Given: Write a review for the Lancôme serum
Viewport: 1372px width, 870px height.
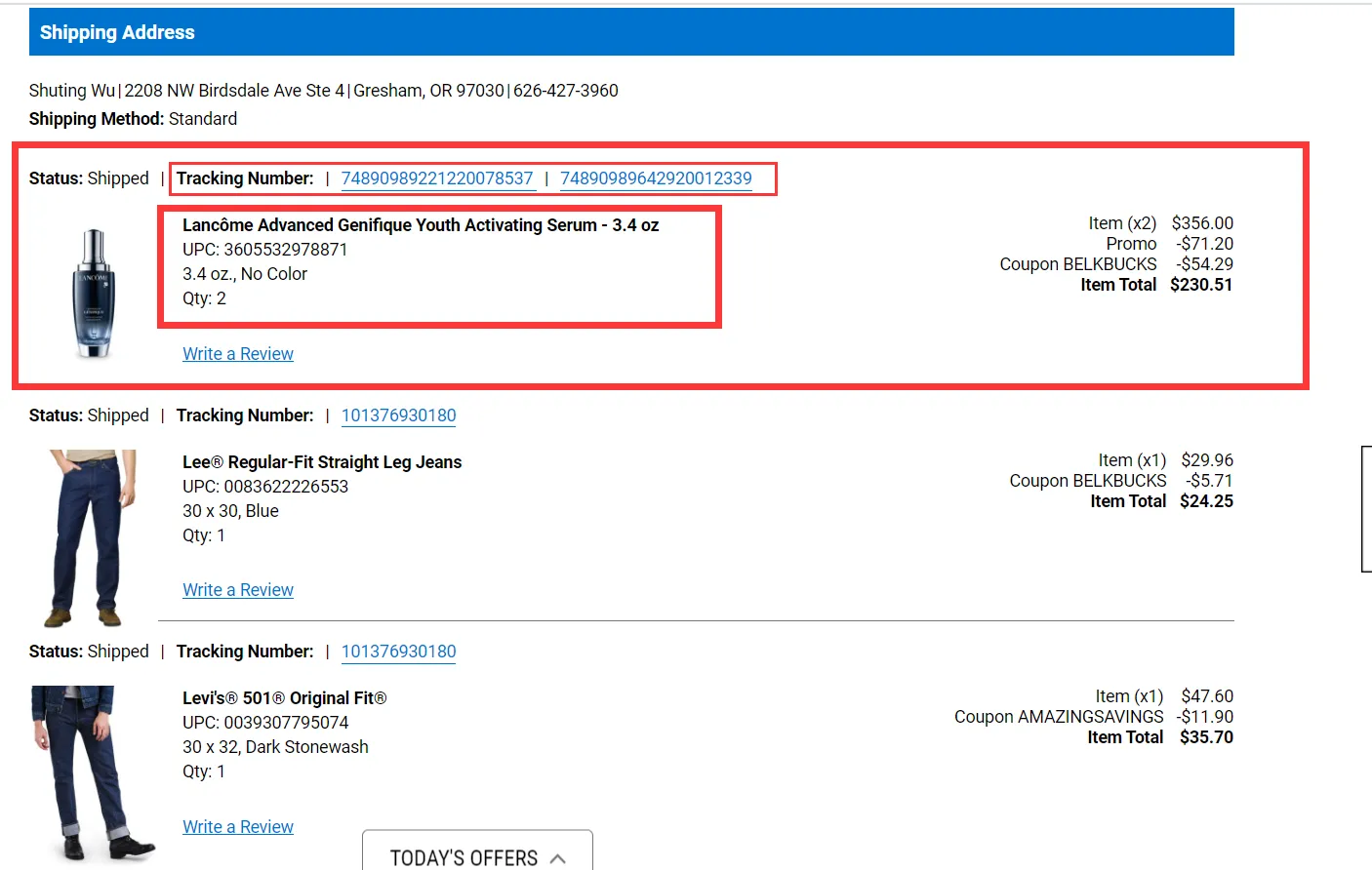Looking at the screenshot, I should [238, 354].
